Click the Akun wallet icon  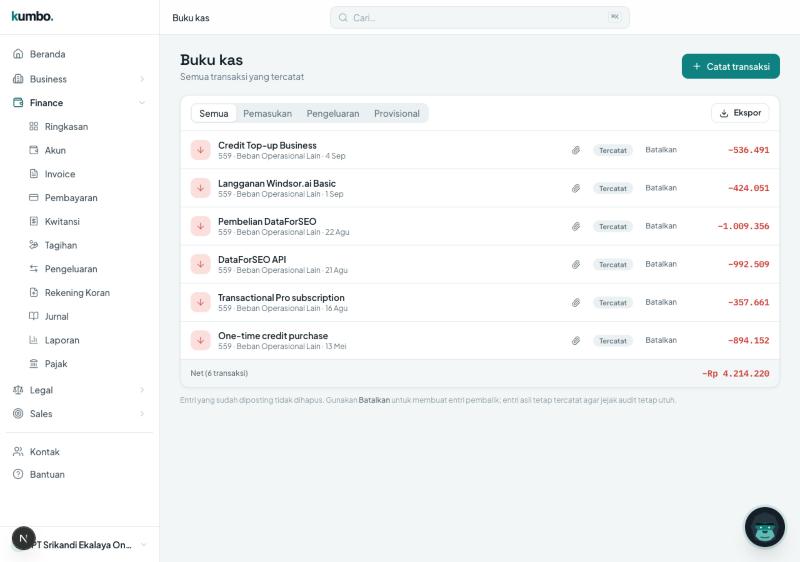point(34,150)
